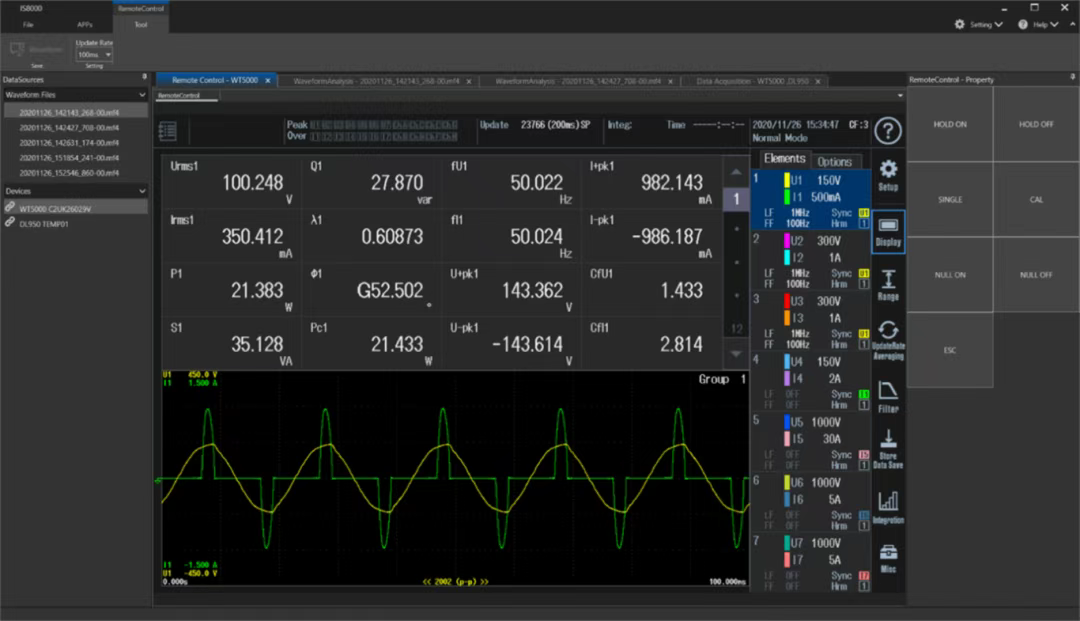Click page down arrow beside numeric display
The height and width of the screenshot is (621, 1080).
click(736, 354)
